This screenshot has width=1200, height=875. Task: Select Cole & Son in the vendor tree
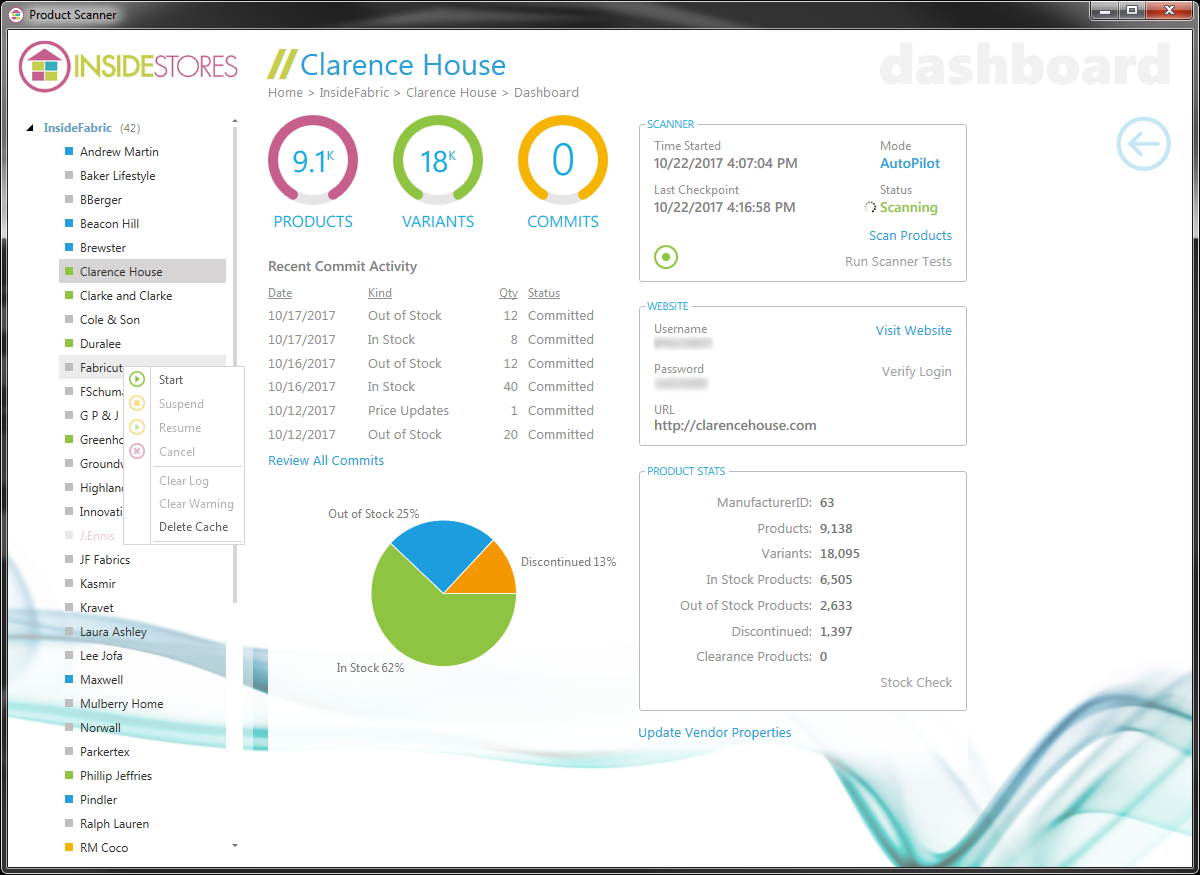[110, 320]
